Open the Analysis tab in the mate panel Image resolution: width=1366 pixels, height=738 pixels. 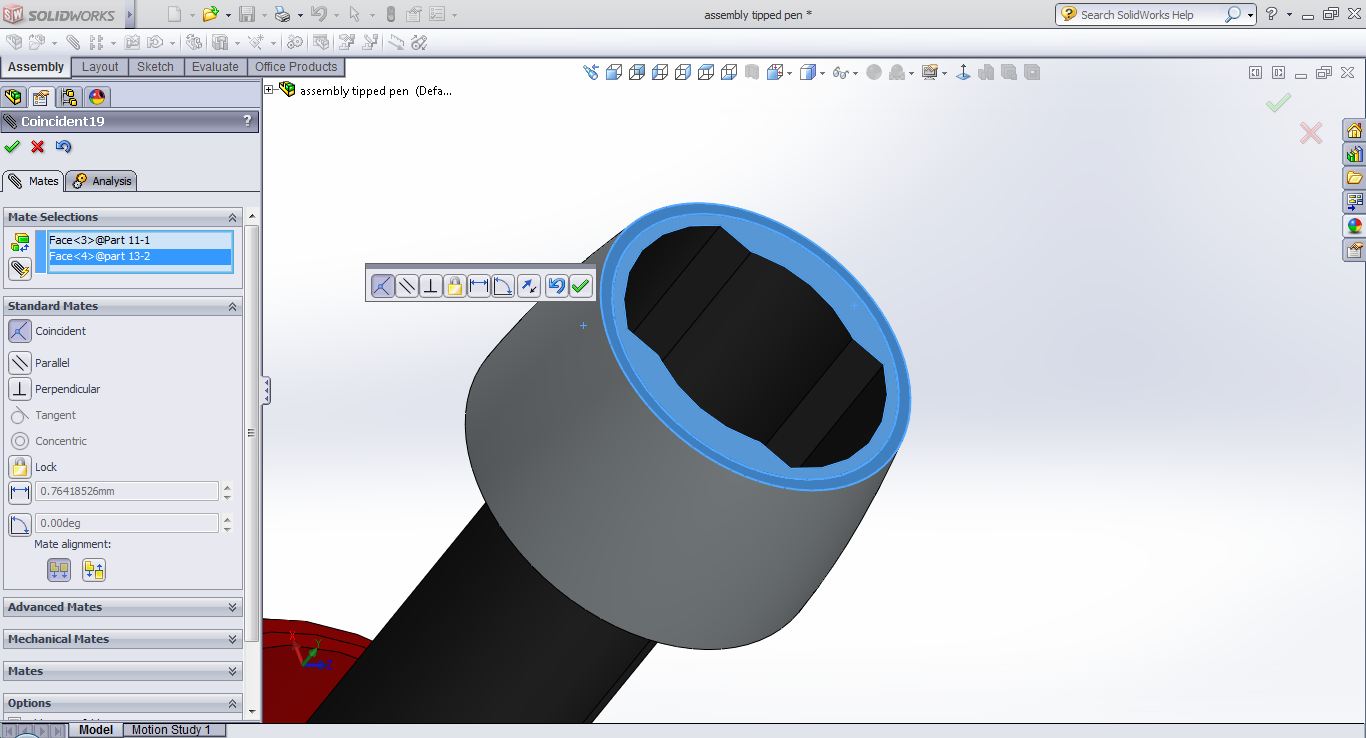click(x=102, y=181)
